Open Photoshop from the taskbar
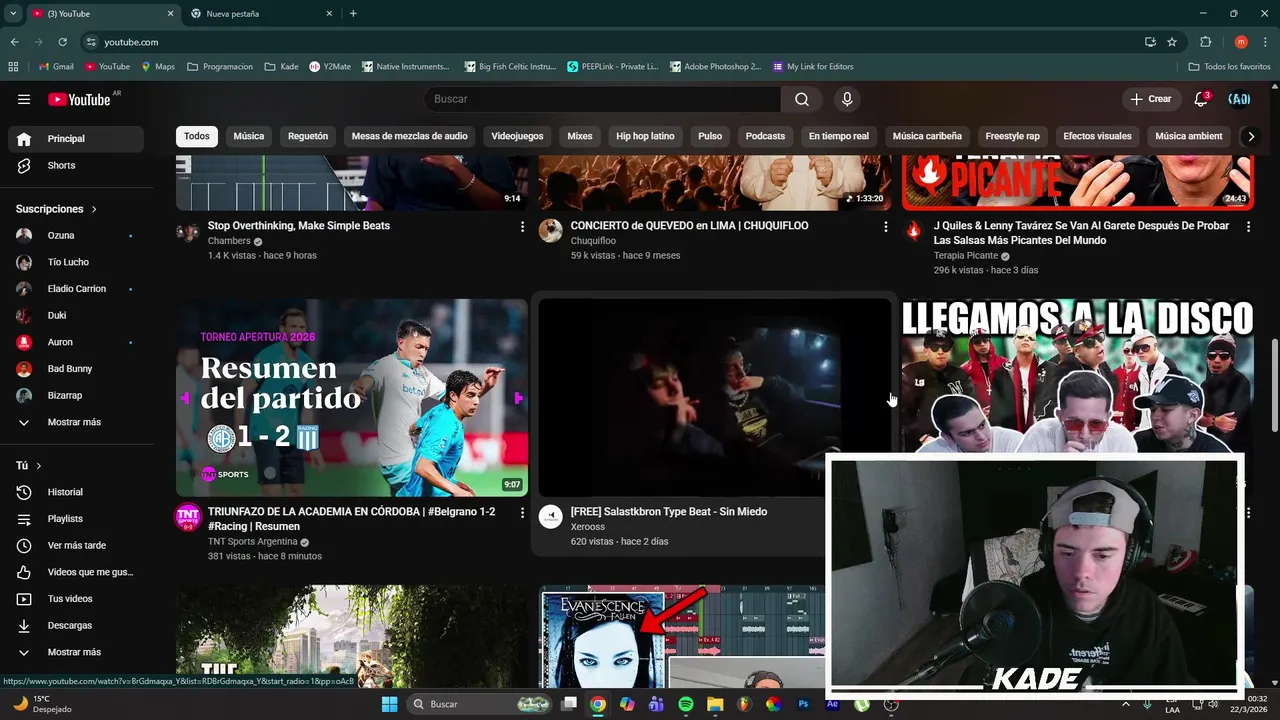The image size is (1280, 720). click(x=803, y=704)
